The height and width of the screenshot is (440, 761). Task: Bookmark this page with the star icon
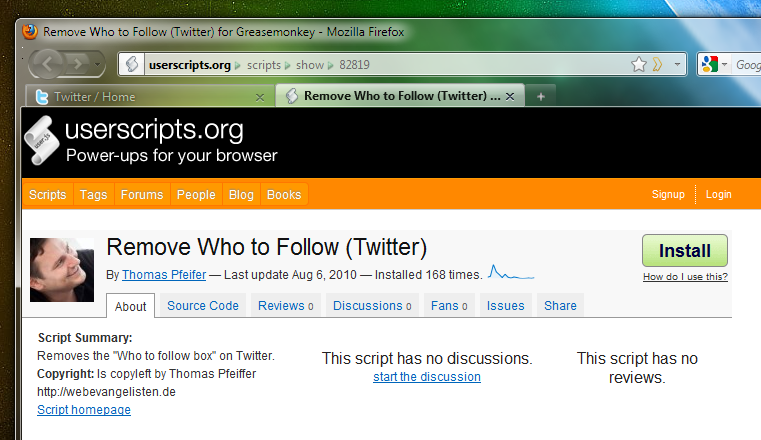point(639,64)
